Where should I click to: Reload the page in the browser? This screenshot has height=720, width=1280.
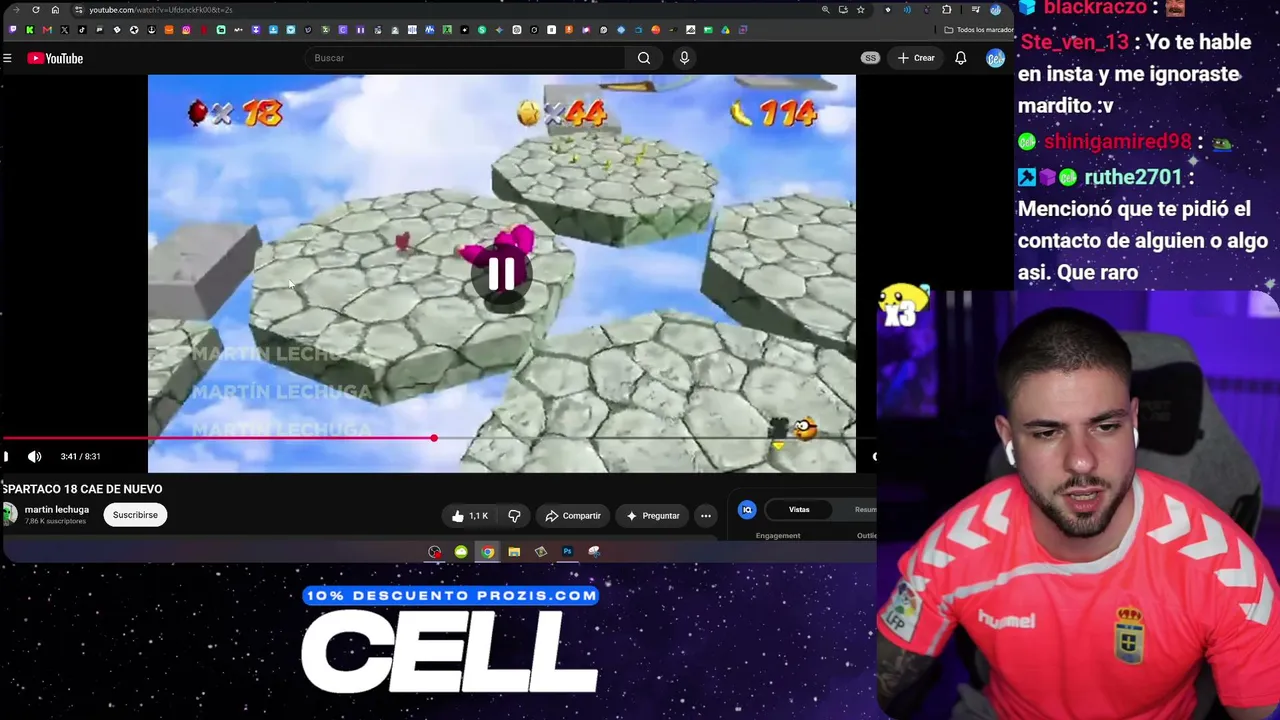tap(36, 10)
